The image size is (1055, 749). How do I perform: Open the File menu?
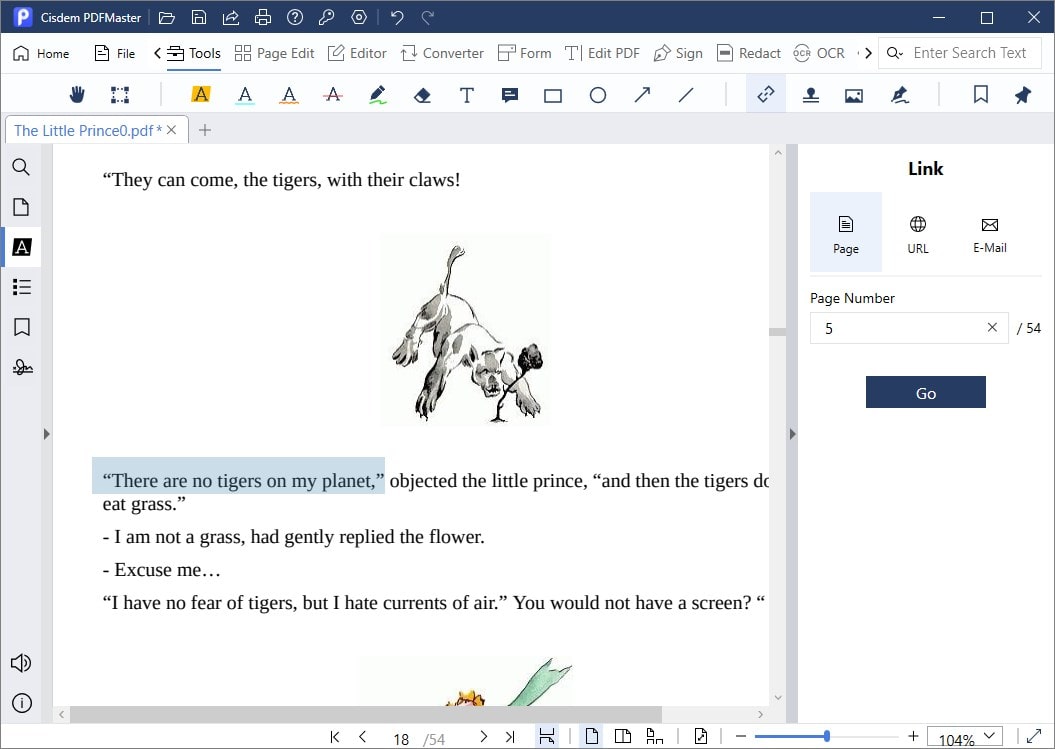(x=114, y=53)
